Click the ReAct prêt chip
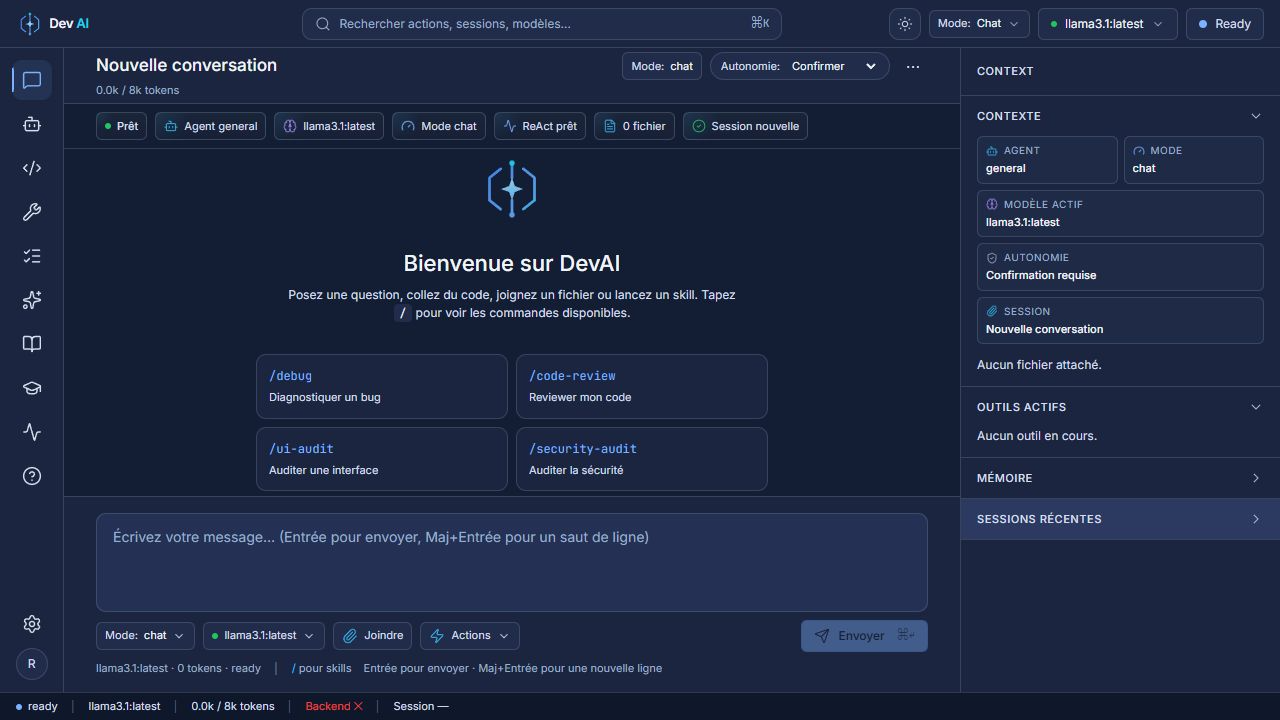This screenshot has height=720, width=1280. [x=540, y=126]
